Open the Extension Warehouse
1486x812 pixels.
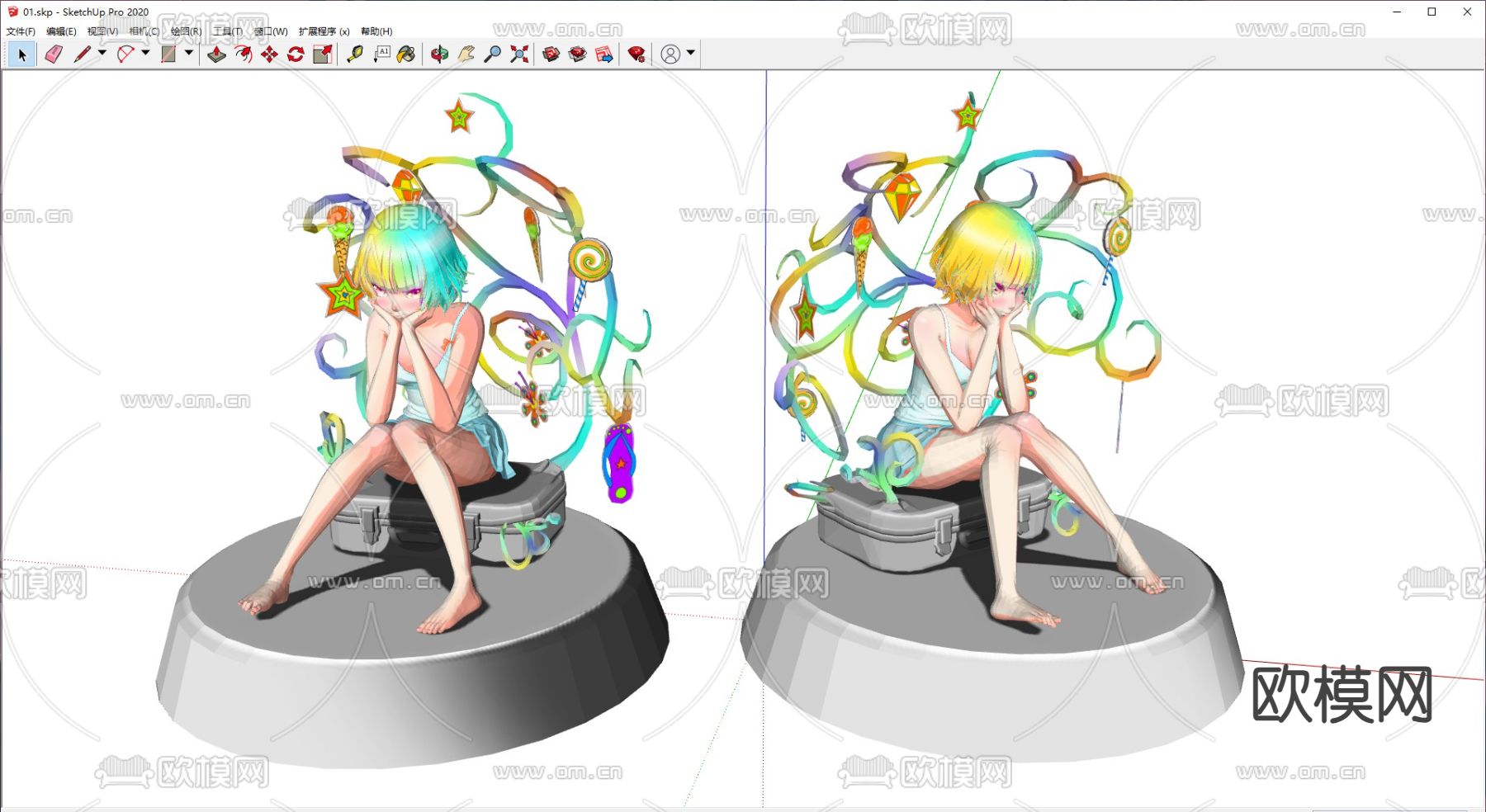(578, 54)
